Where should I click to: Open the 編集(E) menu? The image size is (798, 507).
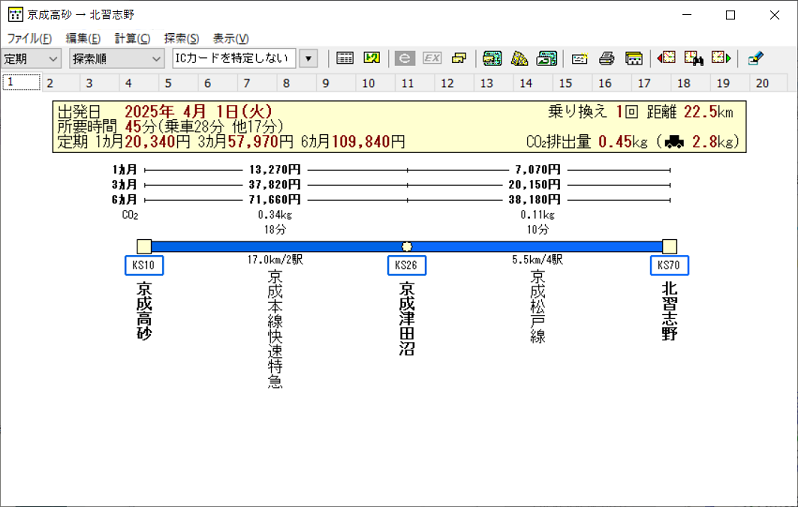point(83,39)
